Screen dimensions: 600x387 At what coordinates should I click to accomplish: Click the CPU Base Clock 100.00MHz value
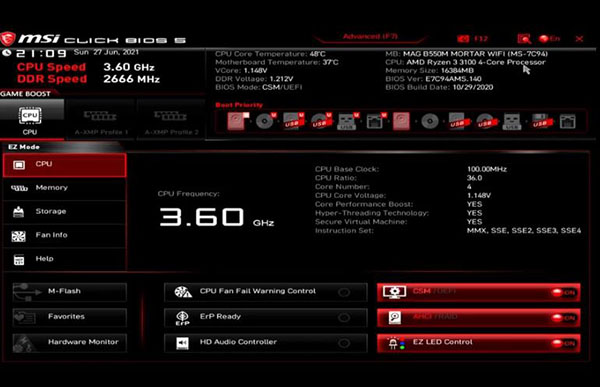487,169
